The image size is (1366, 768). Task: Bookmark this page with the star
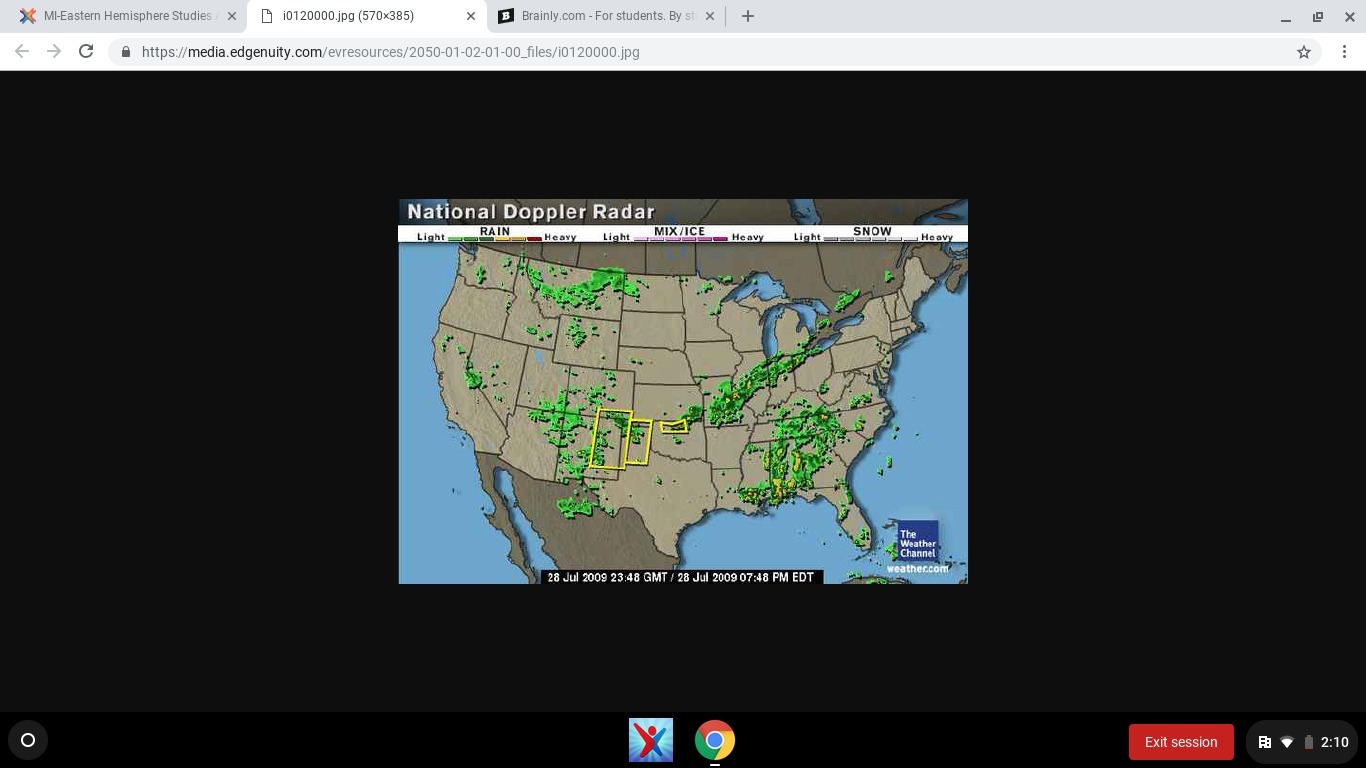click(x=1304, y=52)
